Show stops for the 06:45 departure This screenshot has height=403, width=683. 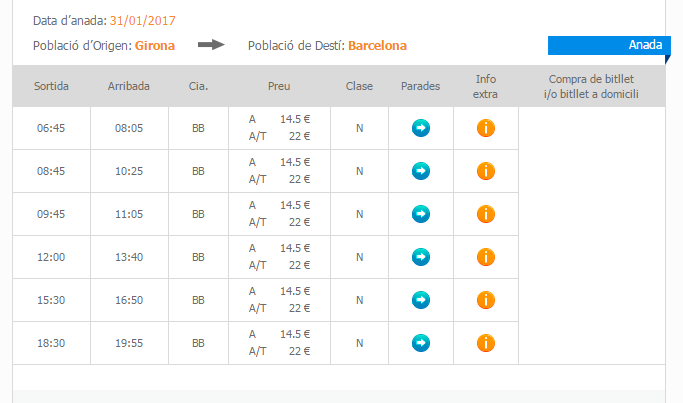[x=421, y=128]
